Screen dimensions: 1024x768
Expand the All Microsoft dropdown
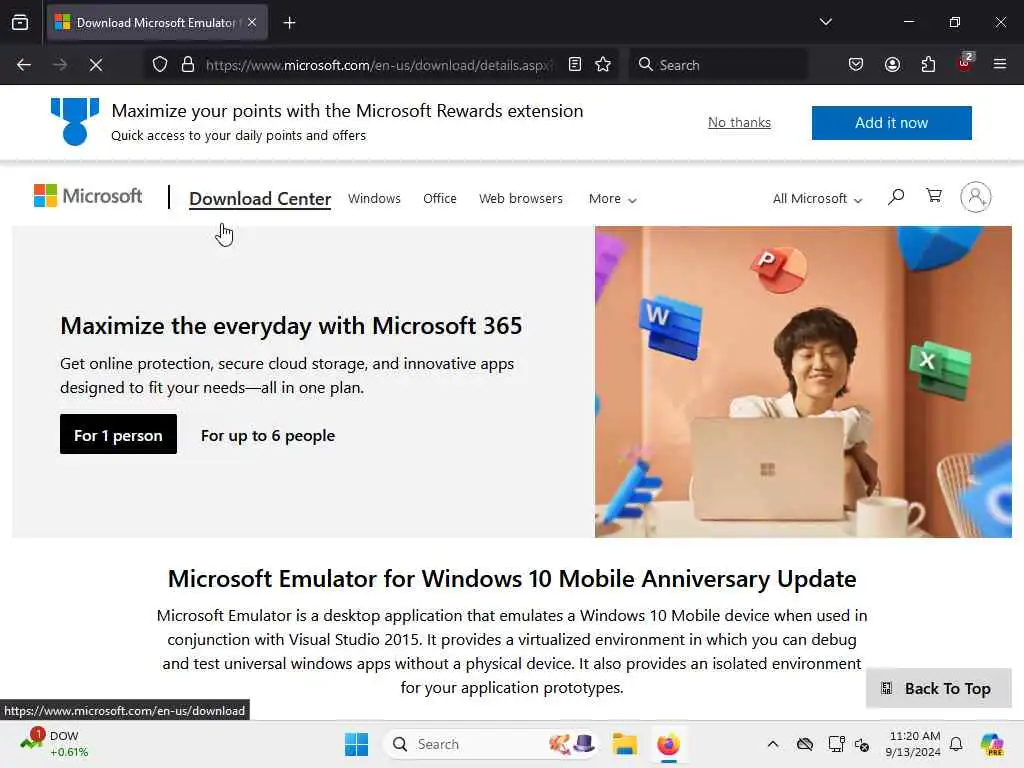(x=817, y=199)
